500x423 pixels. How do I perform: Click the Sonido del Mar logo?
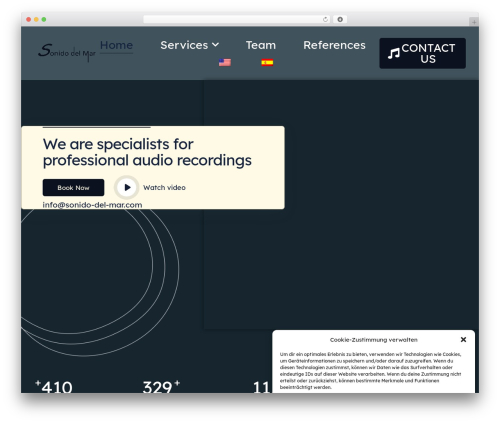[67, 52]
